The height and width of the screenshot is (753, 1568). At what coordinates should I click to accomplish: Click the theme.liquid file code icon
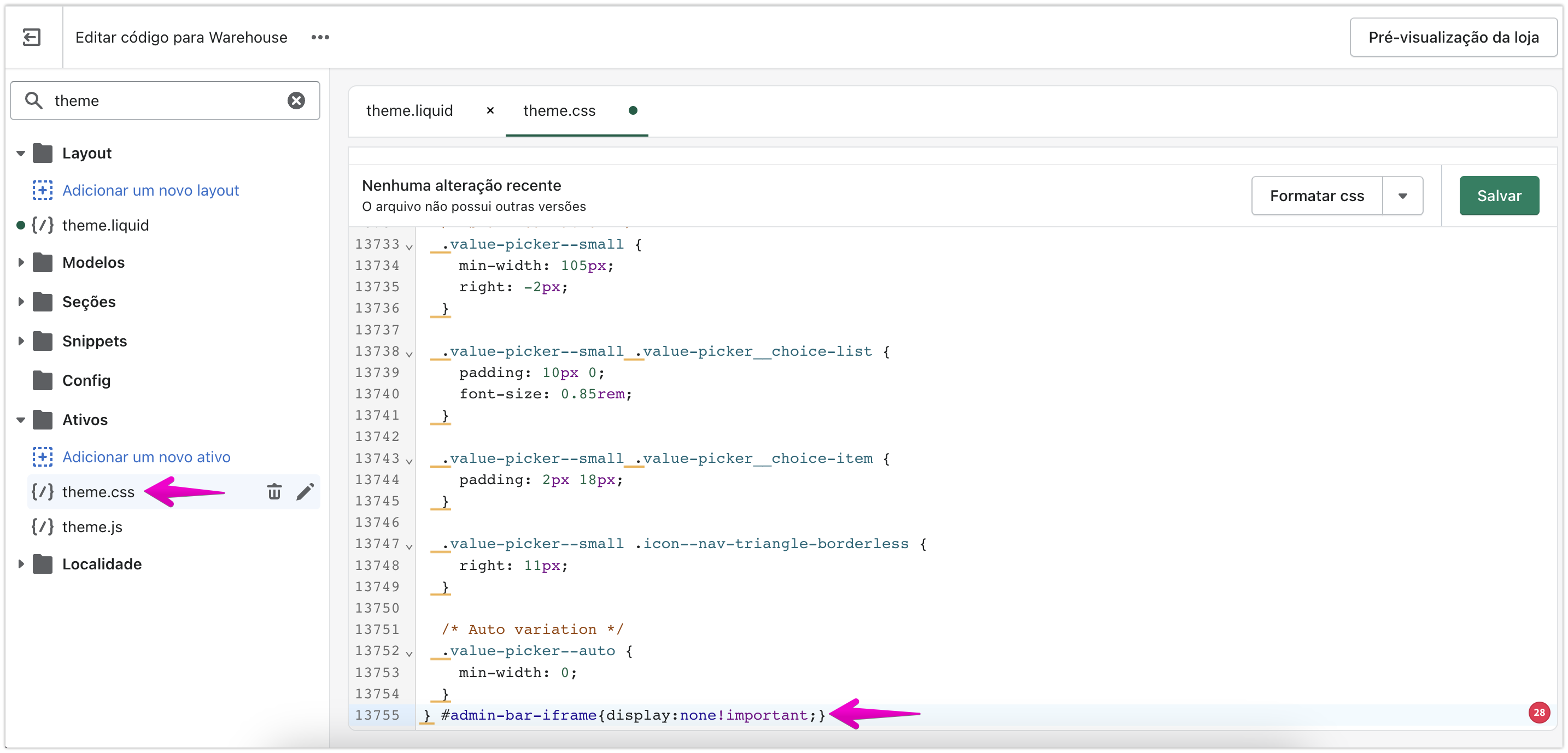pyautogui.click(x=42, y=226)
